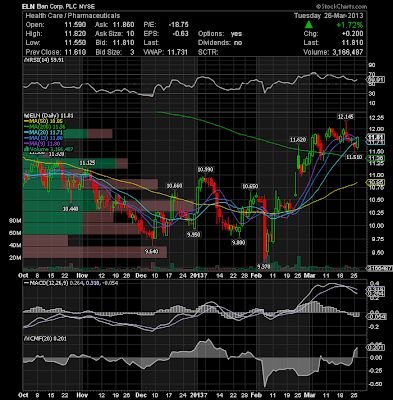This screenshot has height=400, width=393.
Task: Select the Low value 11.550
Action: tap(75, 43)
